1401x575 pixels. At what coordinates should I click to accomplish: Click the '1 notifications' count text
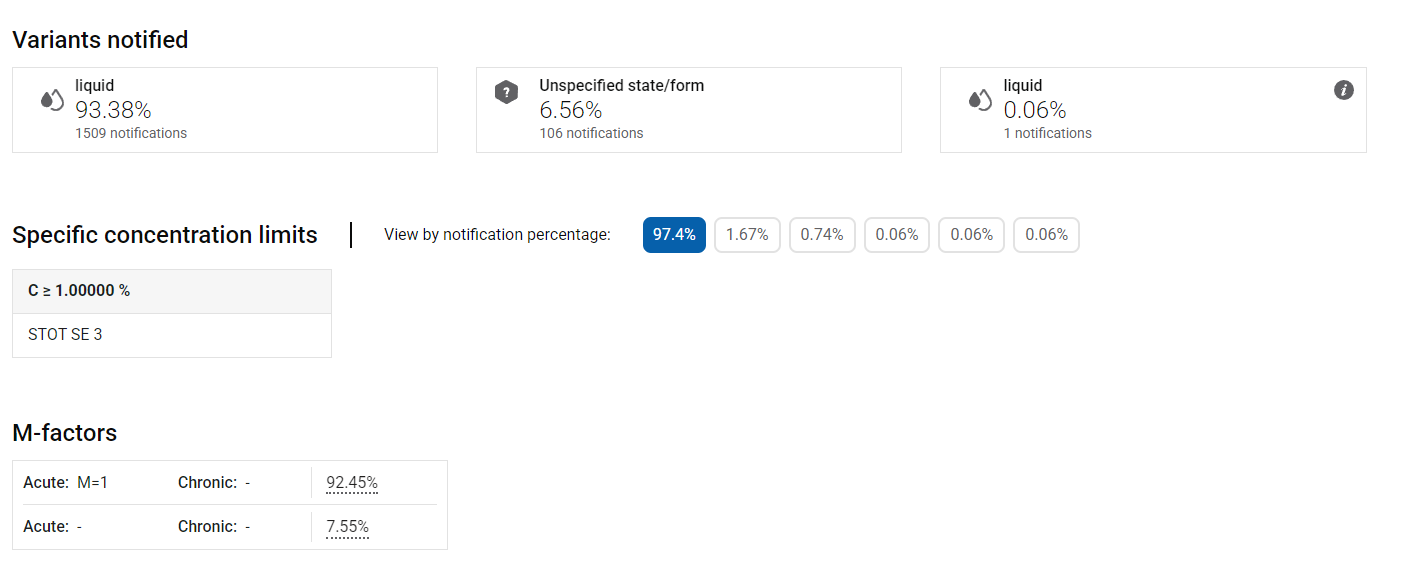pos(1047,133)
